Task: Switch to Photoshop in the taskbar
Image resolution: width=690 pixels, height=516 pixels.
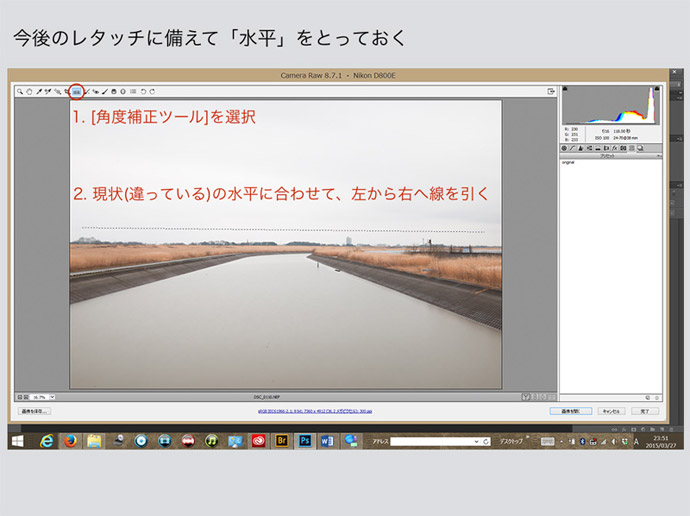Action: coord(305,441)
